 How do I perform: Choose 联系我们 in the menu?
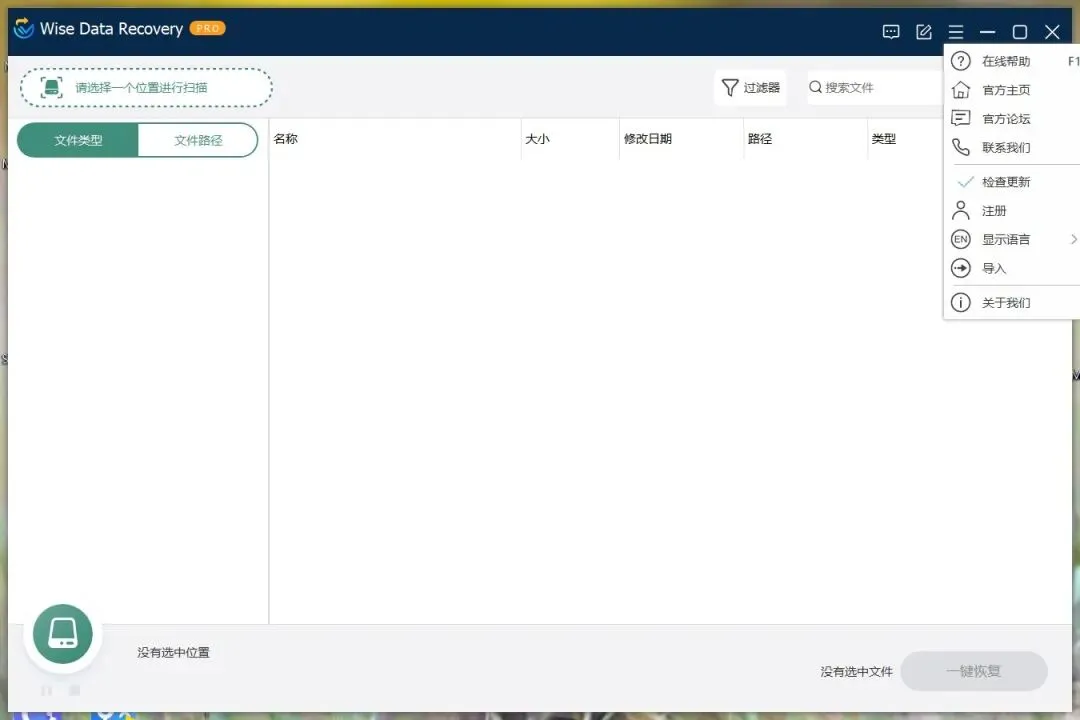point(1011,147)
